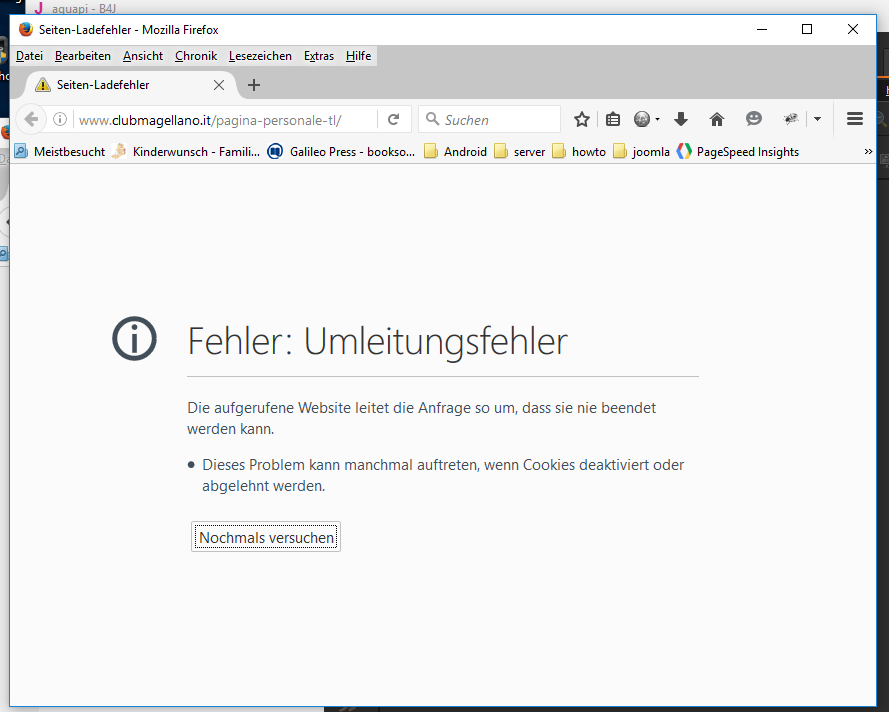Open the Chronik menu
The image size is (889, 712).
click(196, 56)
